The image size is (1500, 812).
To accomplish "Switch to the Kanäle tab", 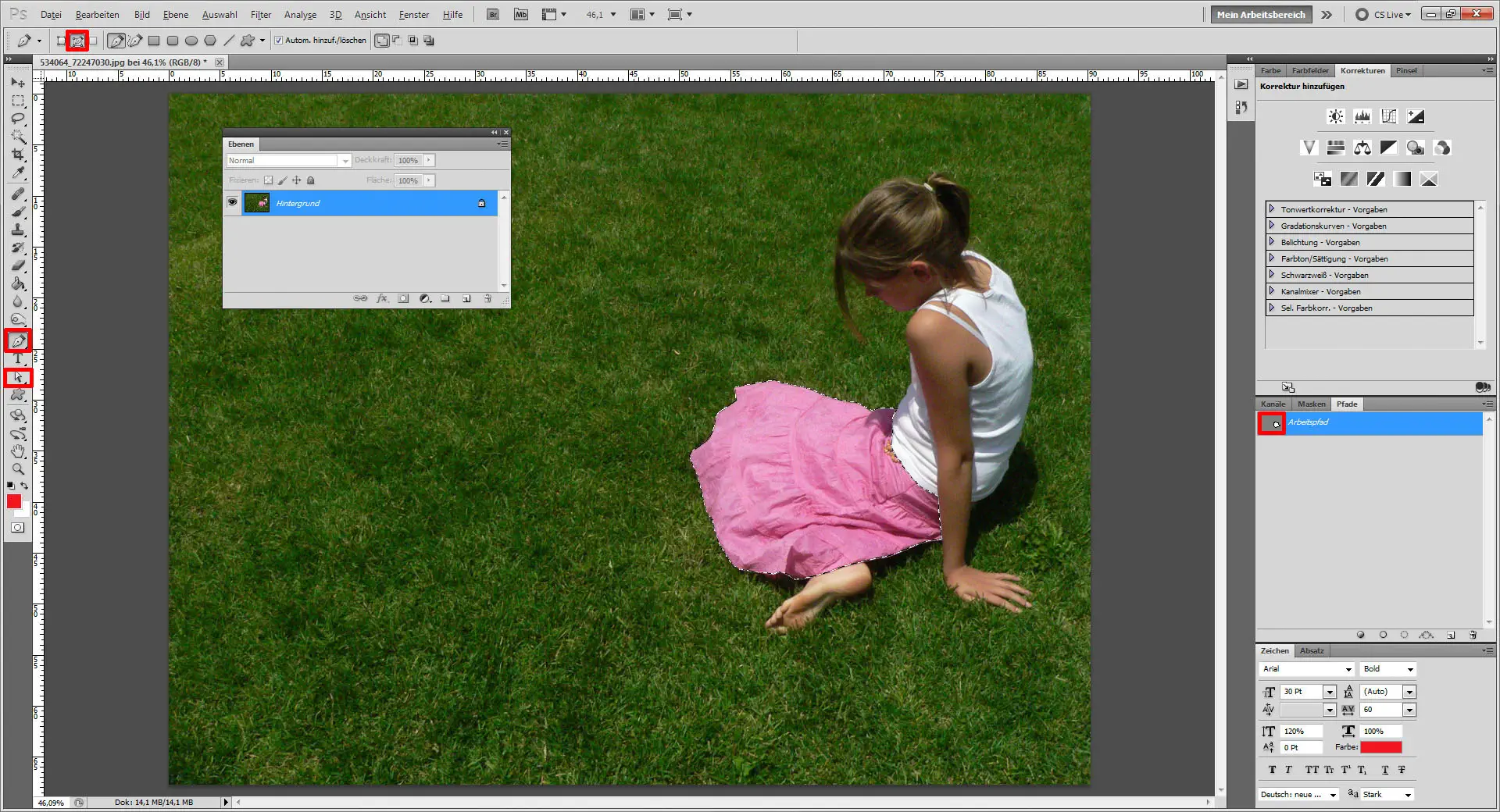I will point(1272,404).
